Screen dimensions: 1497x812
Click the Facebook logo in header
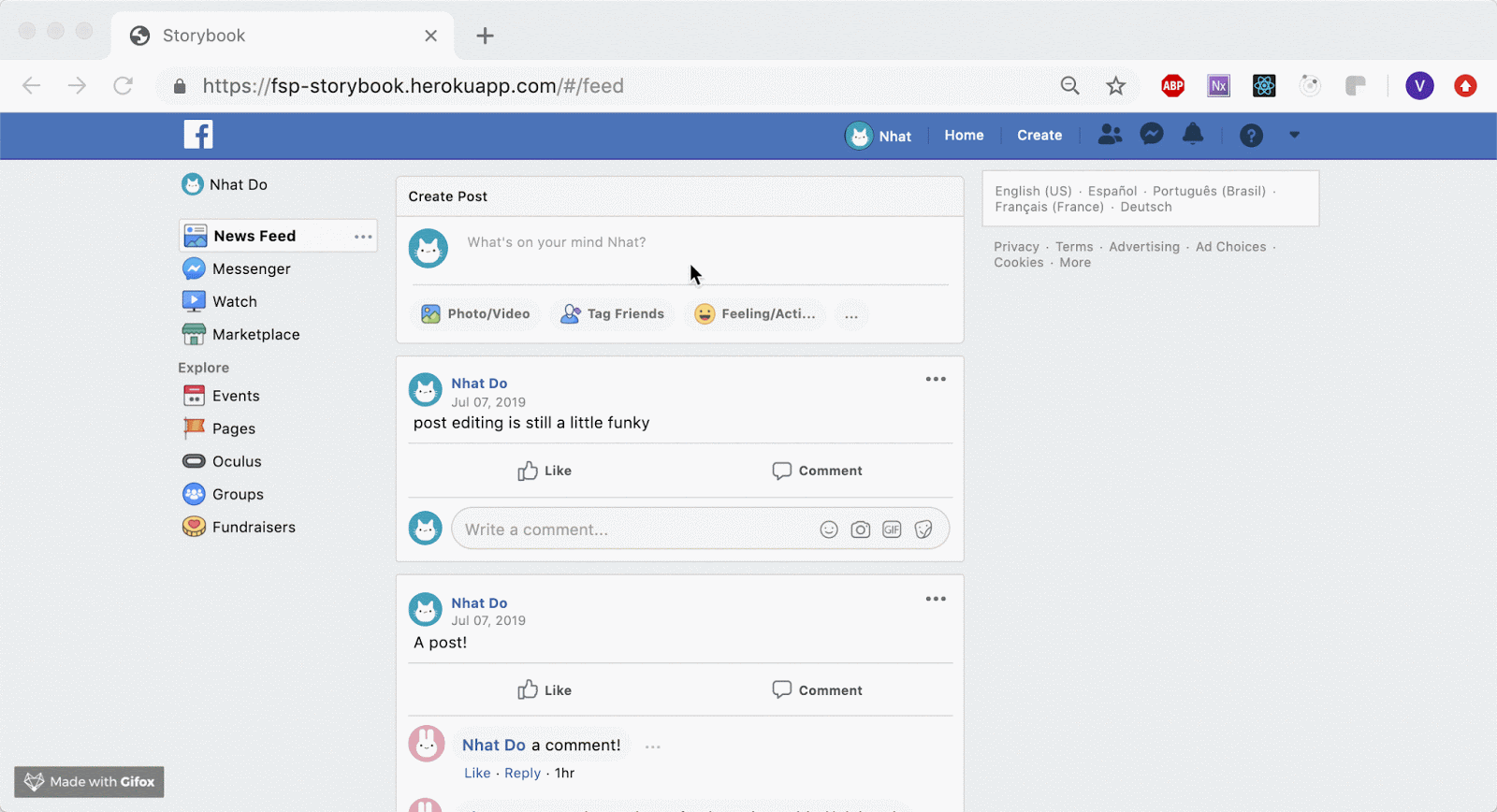(198, 135)
